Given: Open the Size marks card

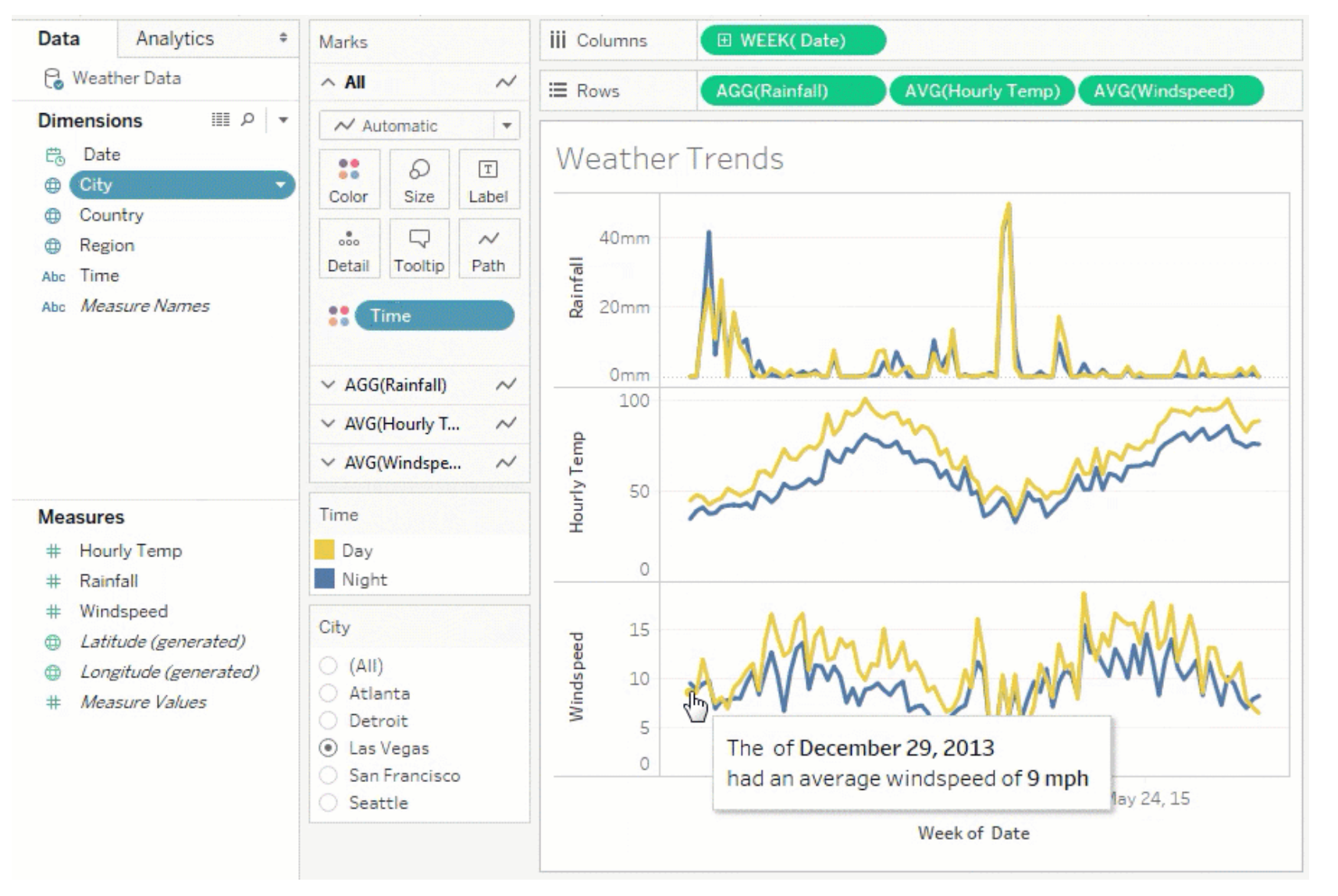Looking at the screenshot, I should point(419,180).
